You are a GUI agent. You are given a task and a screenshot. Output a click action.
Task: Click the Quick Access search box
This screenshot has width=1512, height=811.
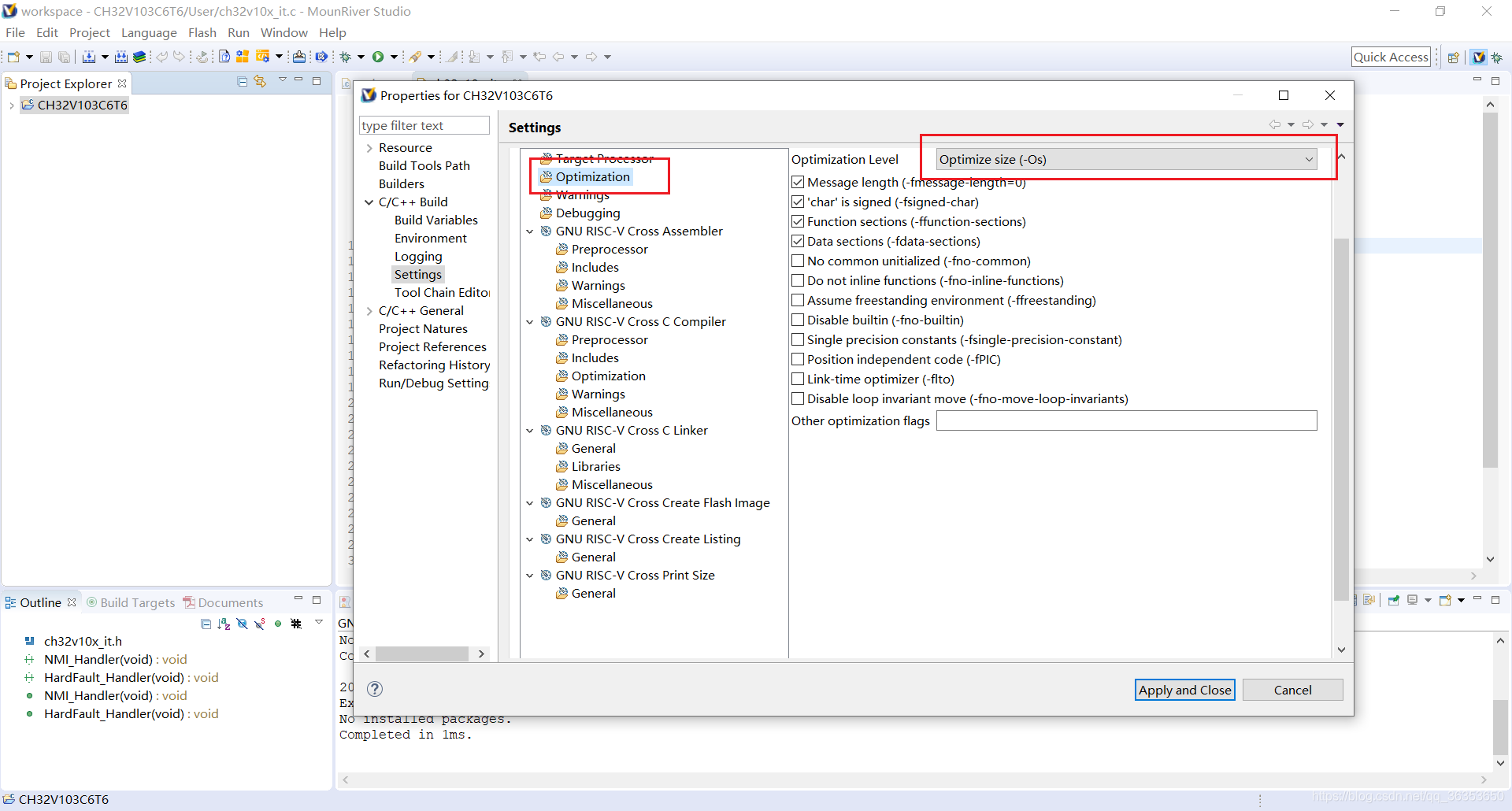point(1391,57)
